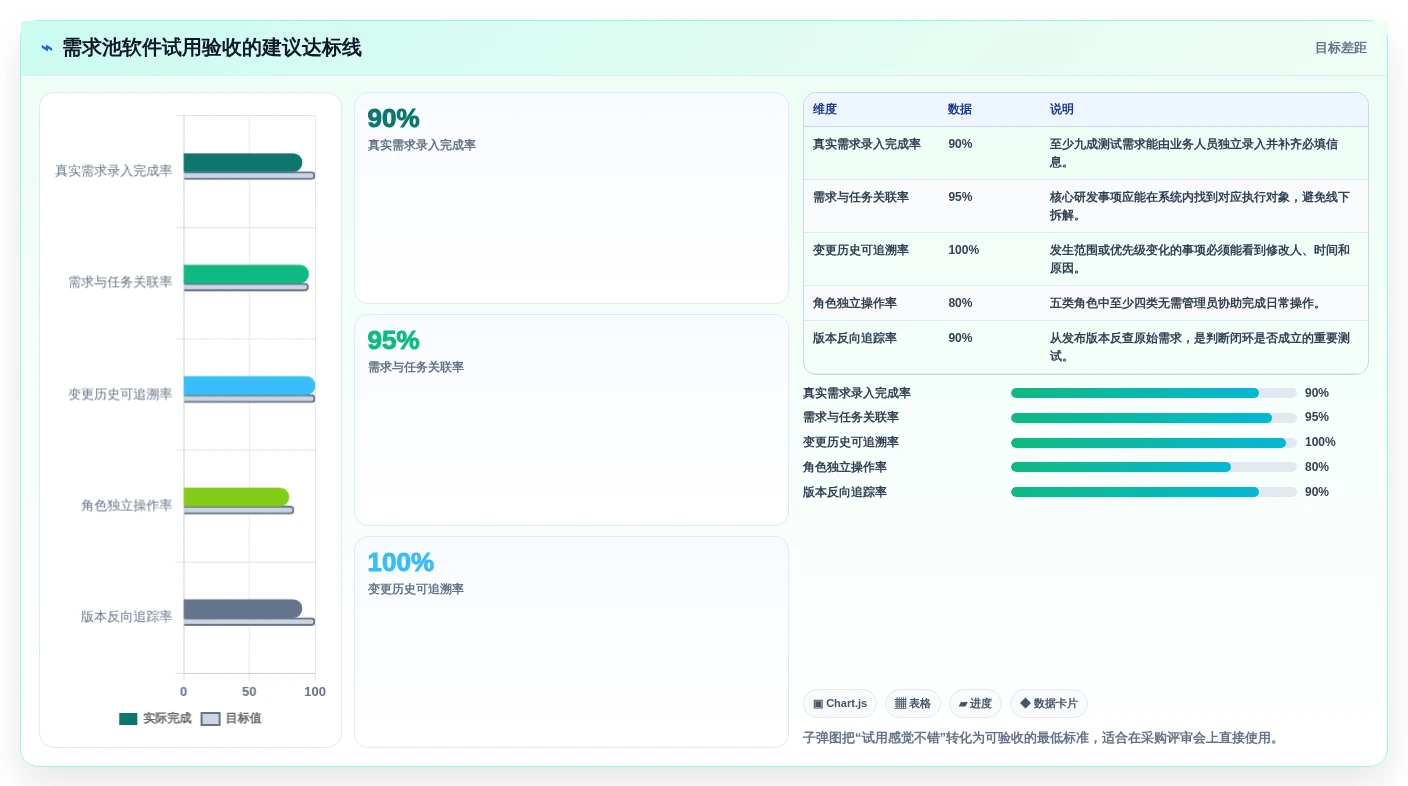The image size is (1408, 786).
Task: Click the 变更历史可追溯率 progress bar at 100%
Action: tap(1154, 443)
